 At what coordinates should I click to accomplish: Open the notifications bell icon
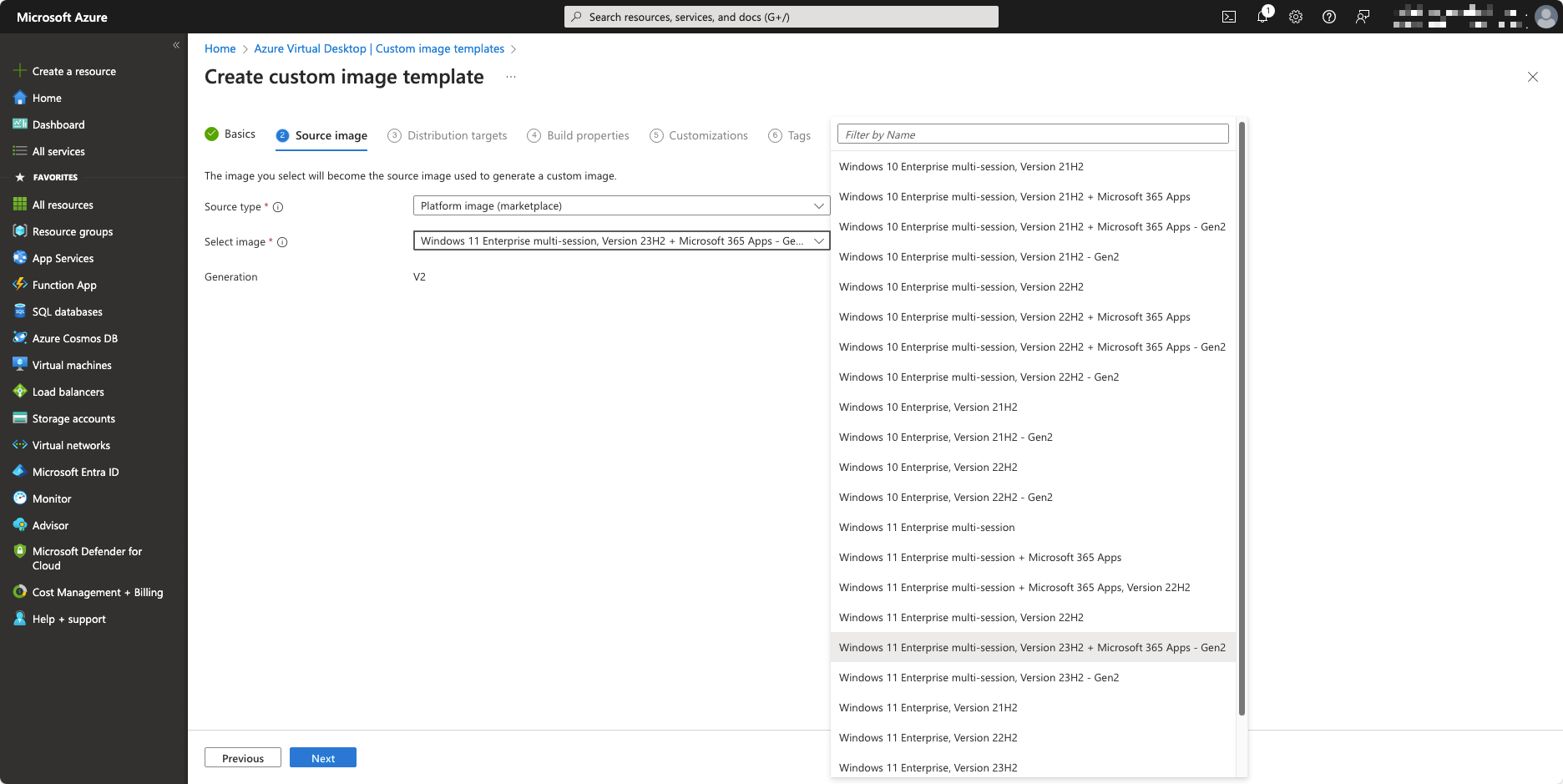[x=1262, y=17]
